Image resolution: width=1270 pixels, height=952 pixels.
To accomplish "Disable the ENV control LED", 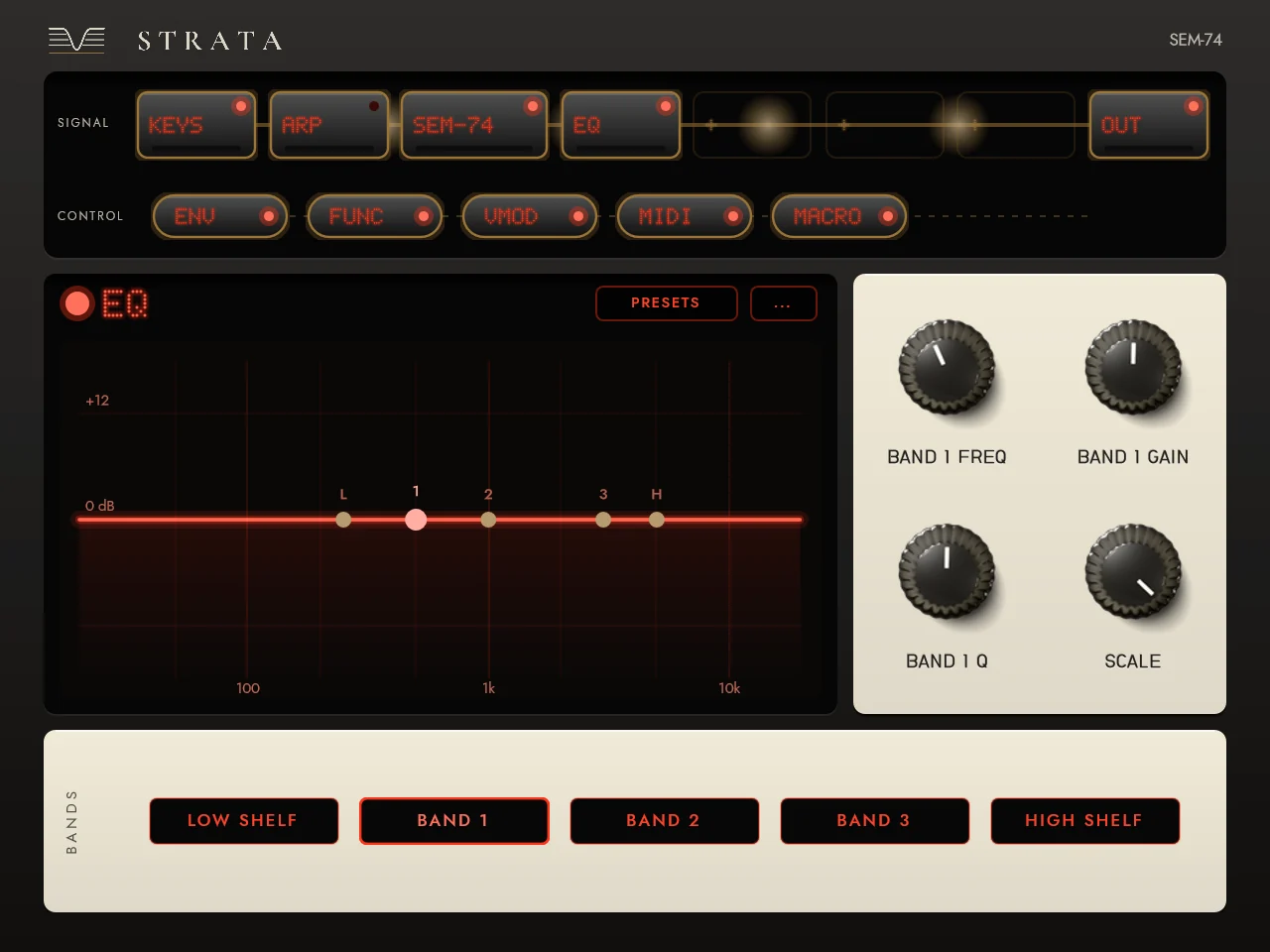I will 268,216.
